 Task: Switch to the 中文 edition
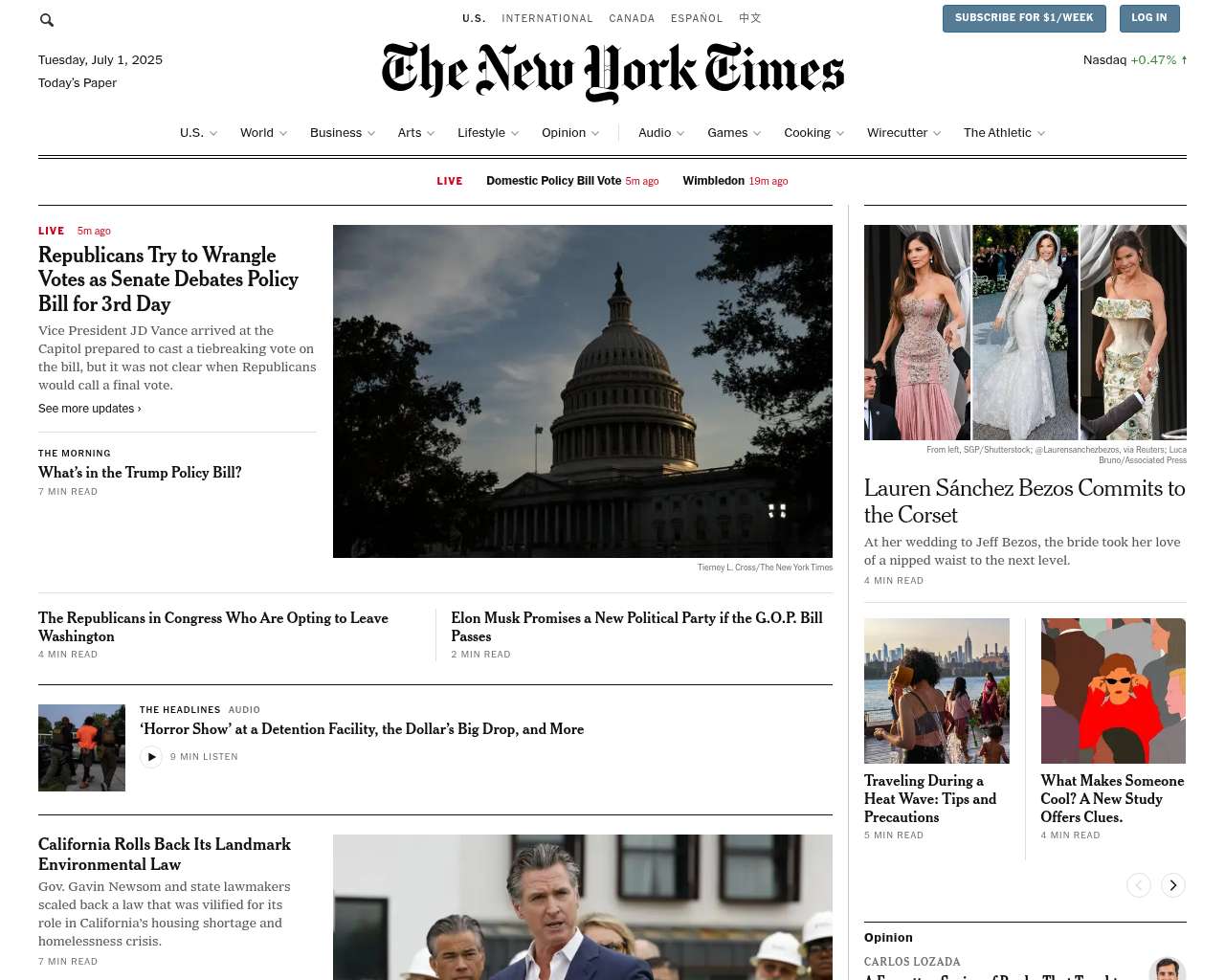point(750,18)
